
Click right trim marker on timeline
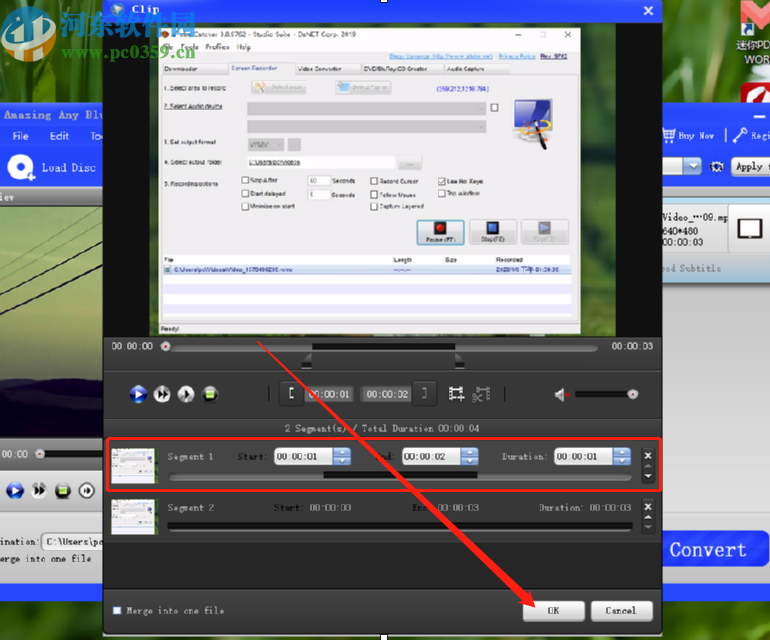(x=460, y=361)
